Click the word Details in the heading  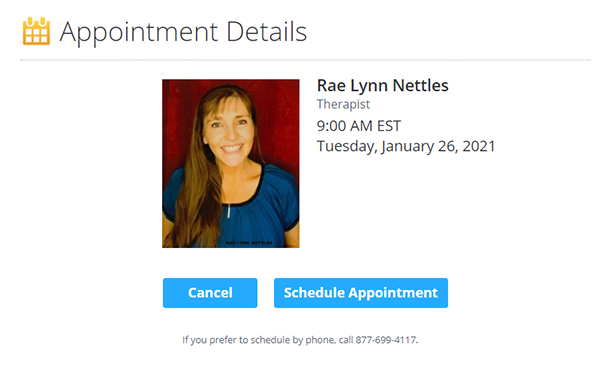point(267,31)
